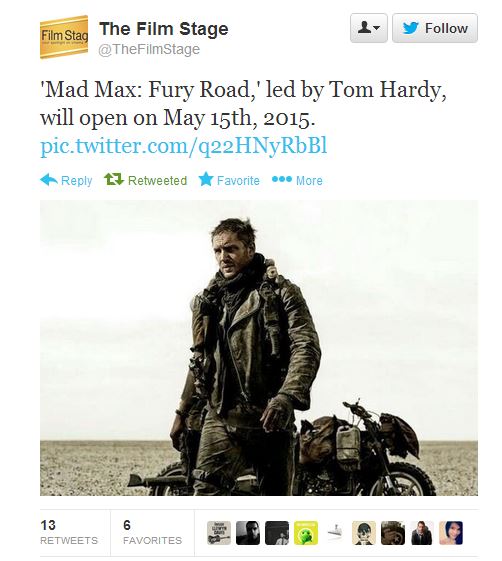Reply to this tweet

coord(66,180)
